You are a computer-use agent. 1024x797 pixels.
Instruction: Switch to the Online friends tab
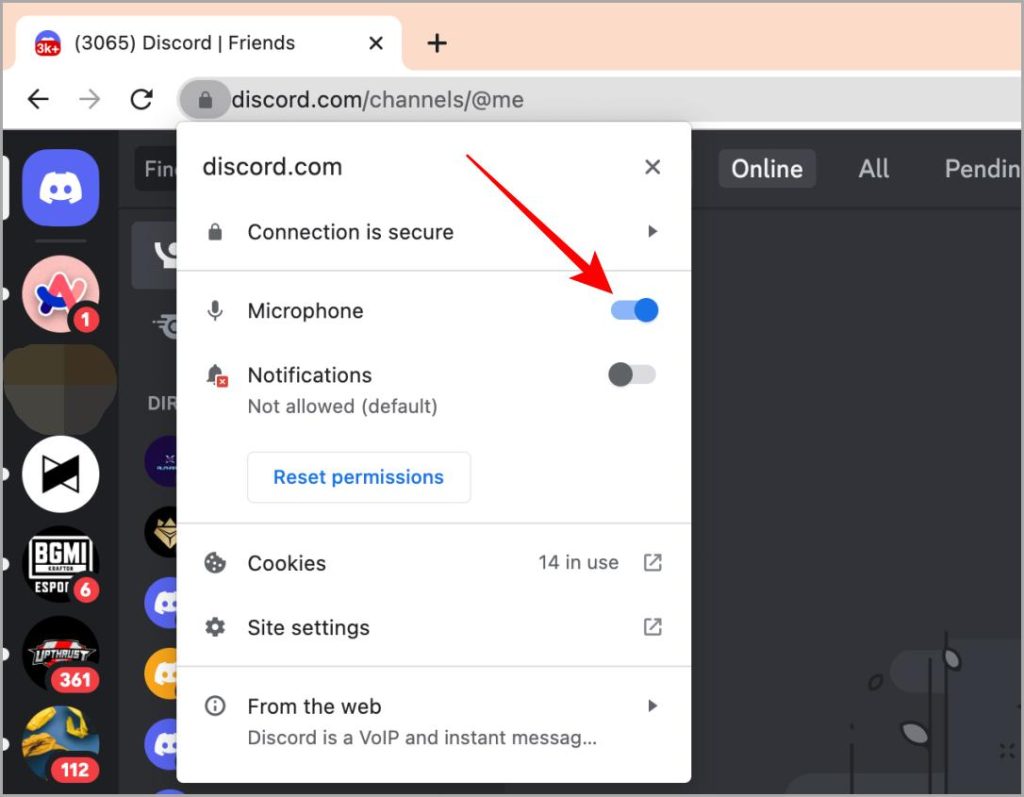(x=766, y=169)
